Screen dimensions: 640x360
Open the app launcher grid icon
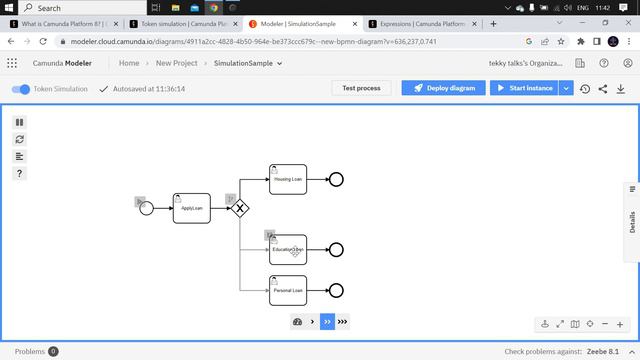click(12, 63)
